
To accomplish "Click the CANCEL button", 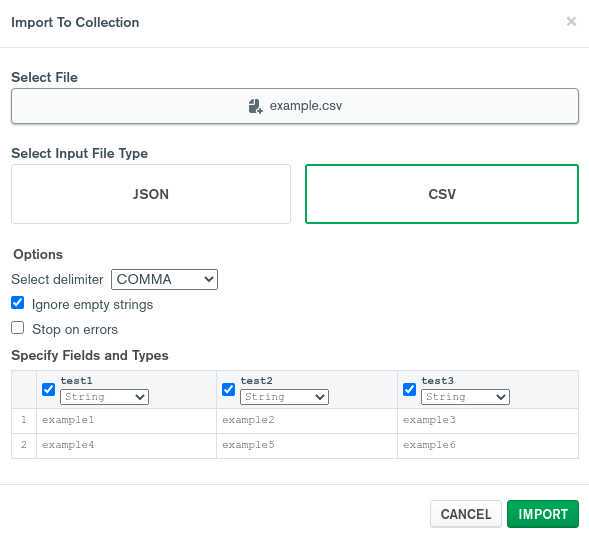I will point(466,514).
